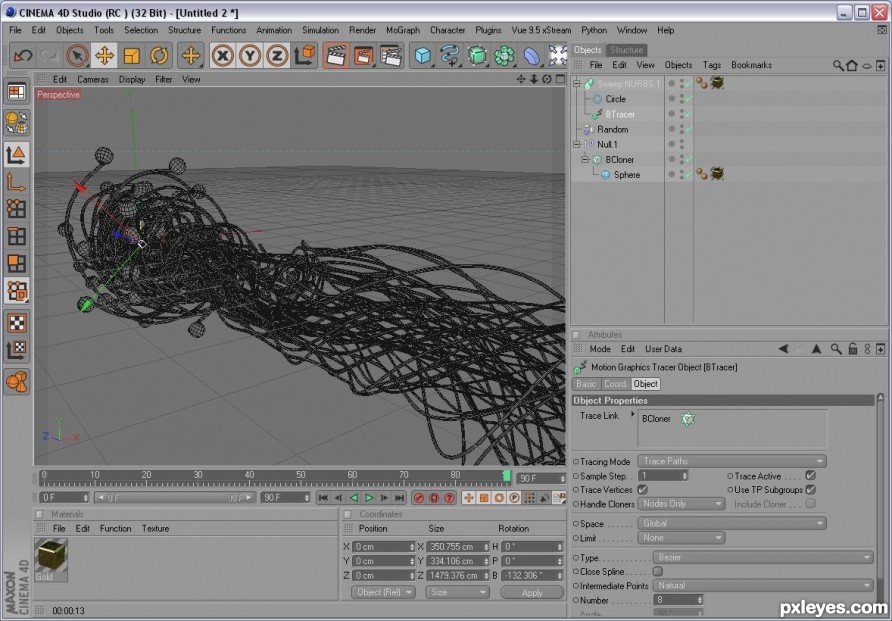Select the Random effector object
Image resolution: width=892 pixels, height=621 pixels.
(x=612, y=130)
